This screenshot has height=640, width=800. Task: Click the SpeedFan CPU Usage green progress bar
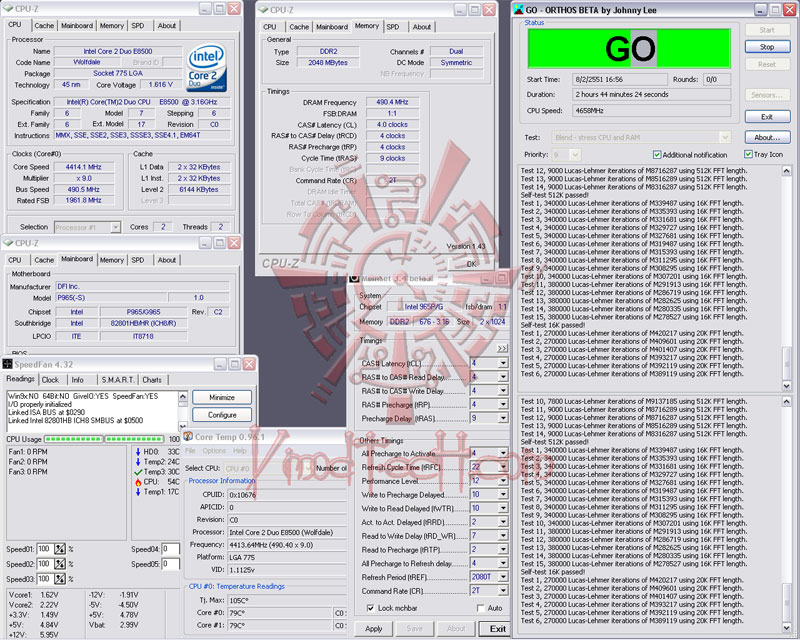point(105,439)
